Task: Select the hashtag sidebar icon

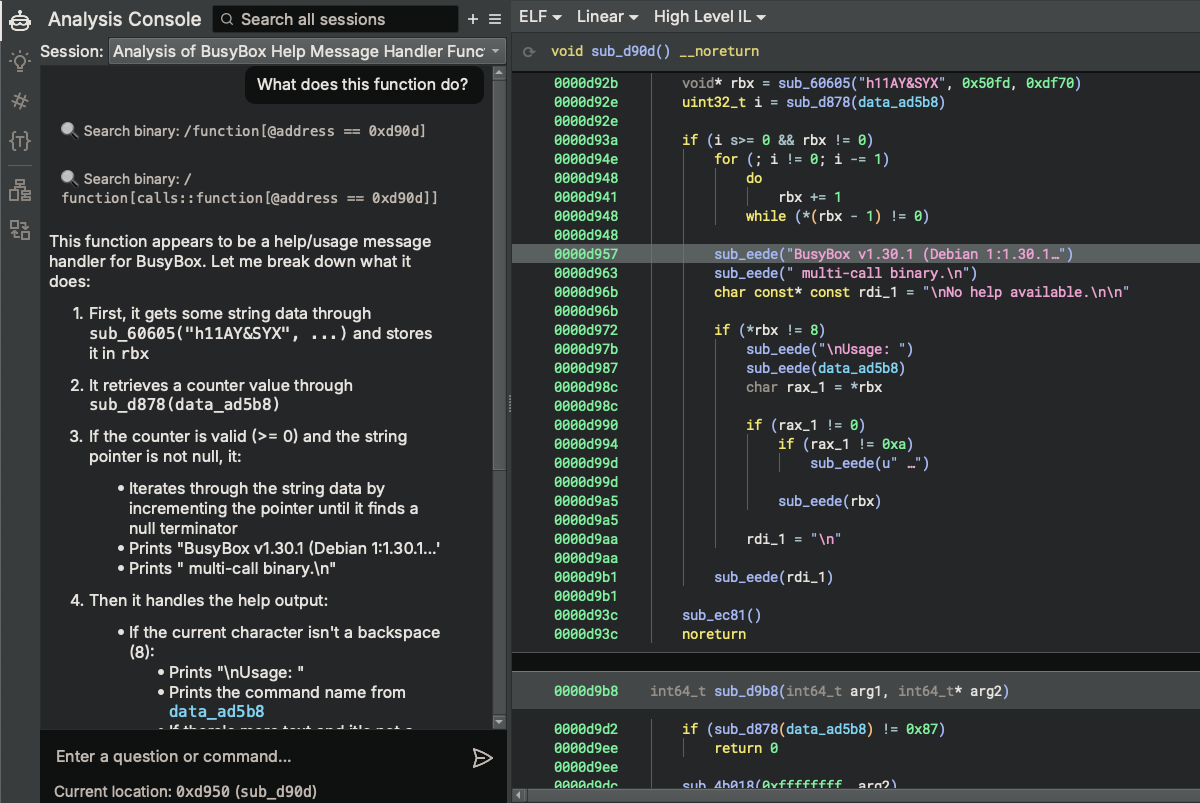Action: [20, 101]
